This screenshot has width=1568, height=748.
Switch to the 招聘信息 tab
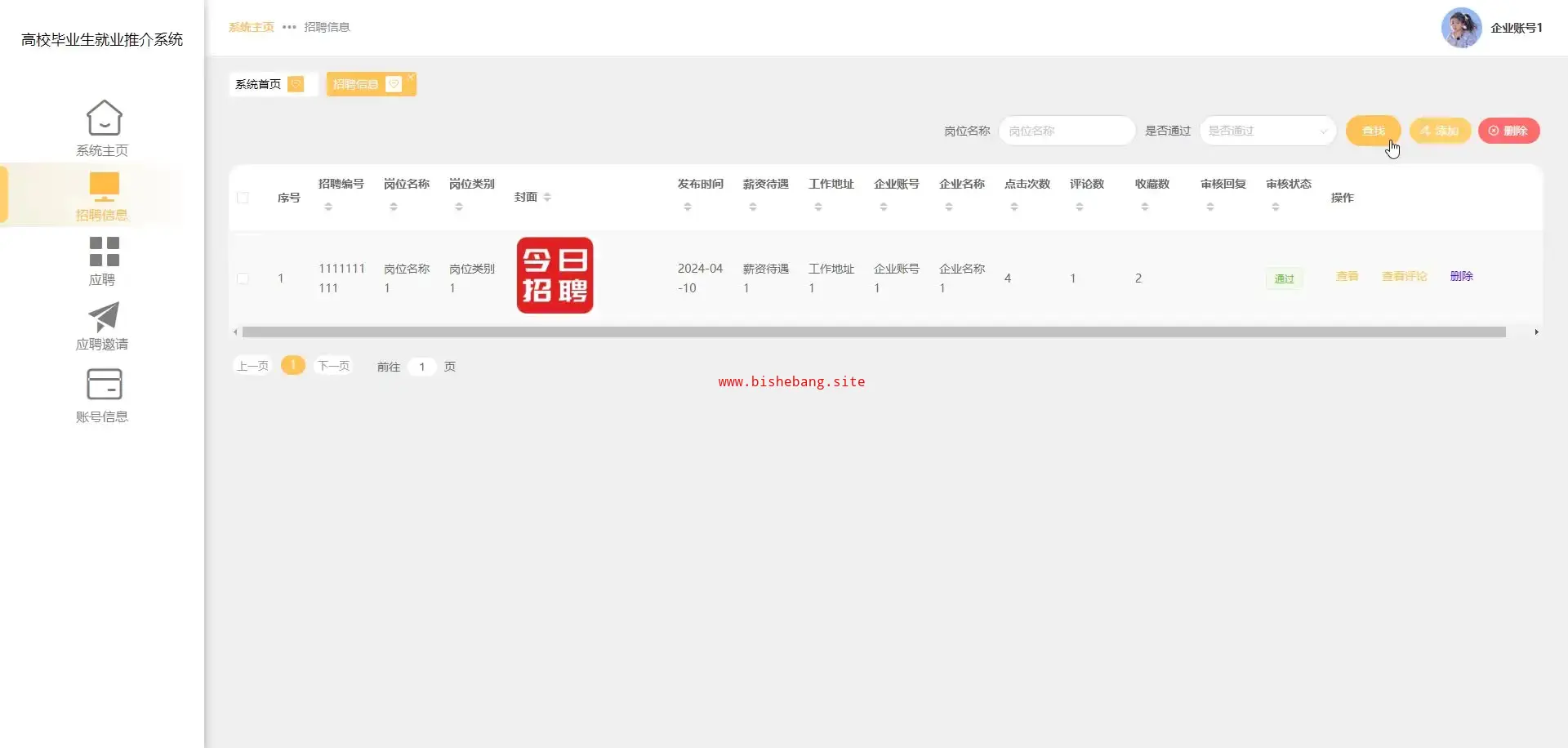coord(372,84)
